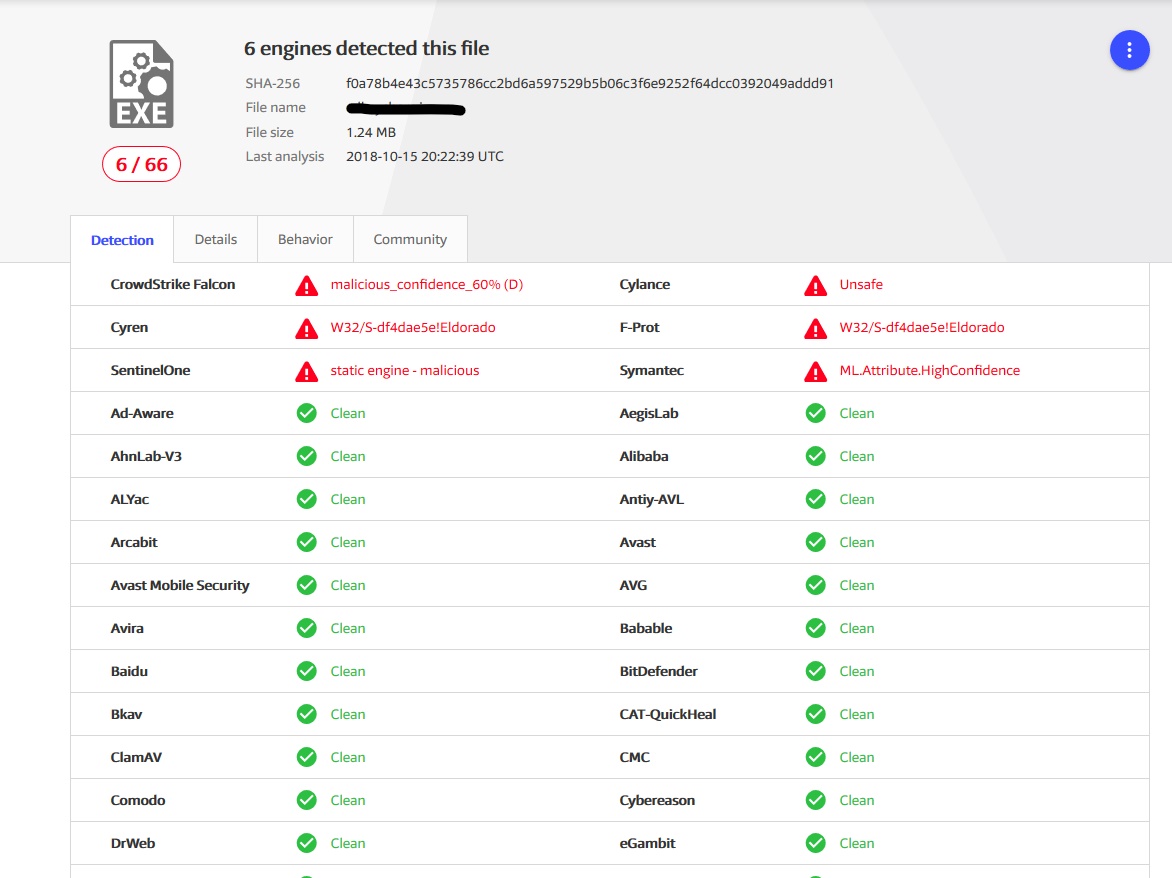Click the F-Prot red warning icon
The width and height of the screenshot is (1172, 878).
(815, 329)
